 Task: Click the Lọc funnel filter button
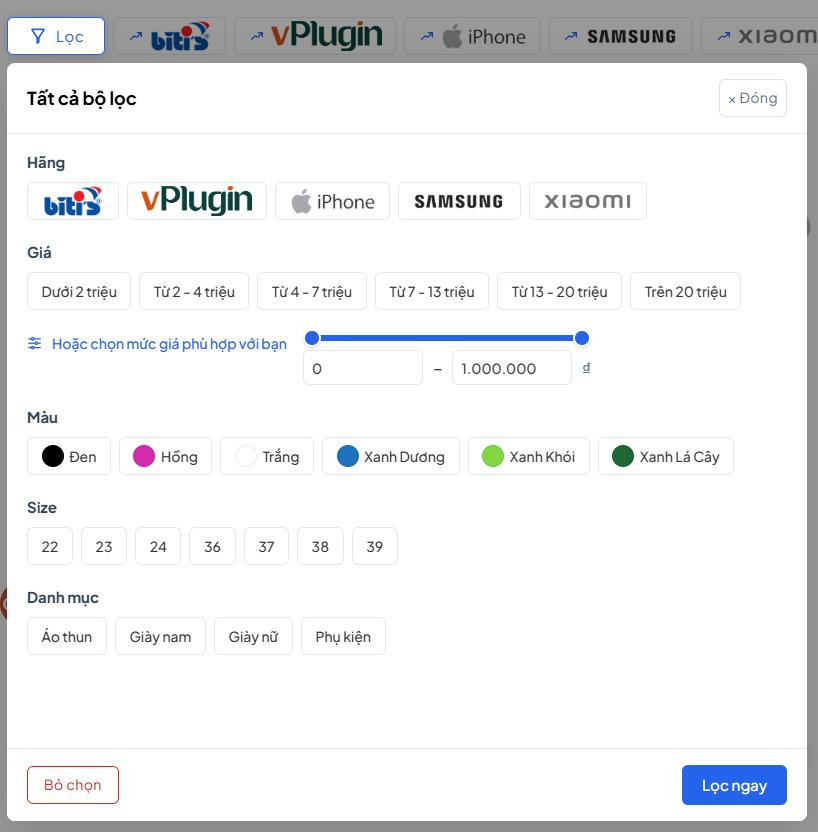(56, 36)
